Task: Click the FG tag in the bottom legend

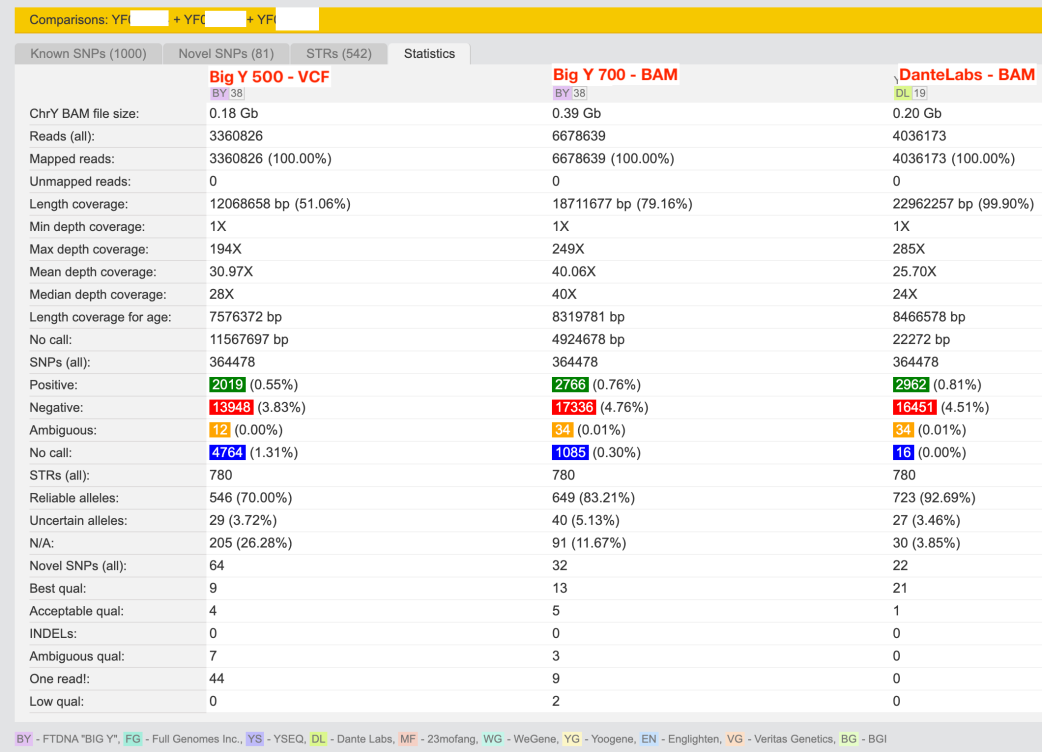Action: pos(133,739)
